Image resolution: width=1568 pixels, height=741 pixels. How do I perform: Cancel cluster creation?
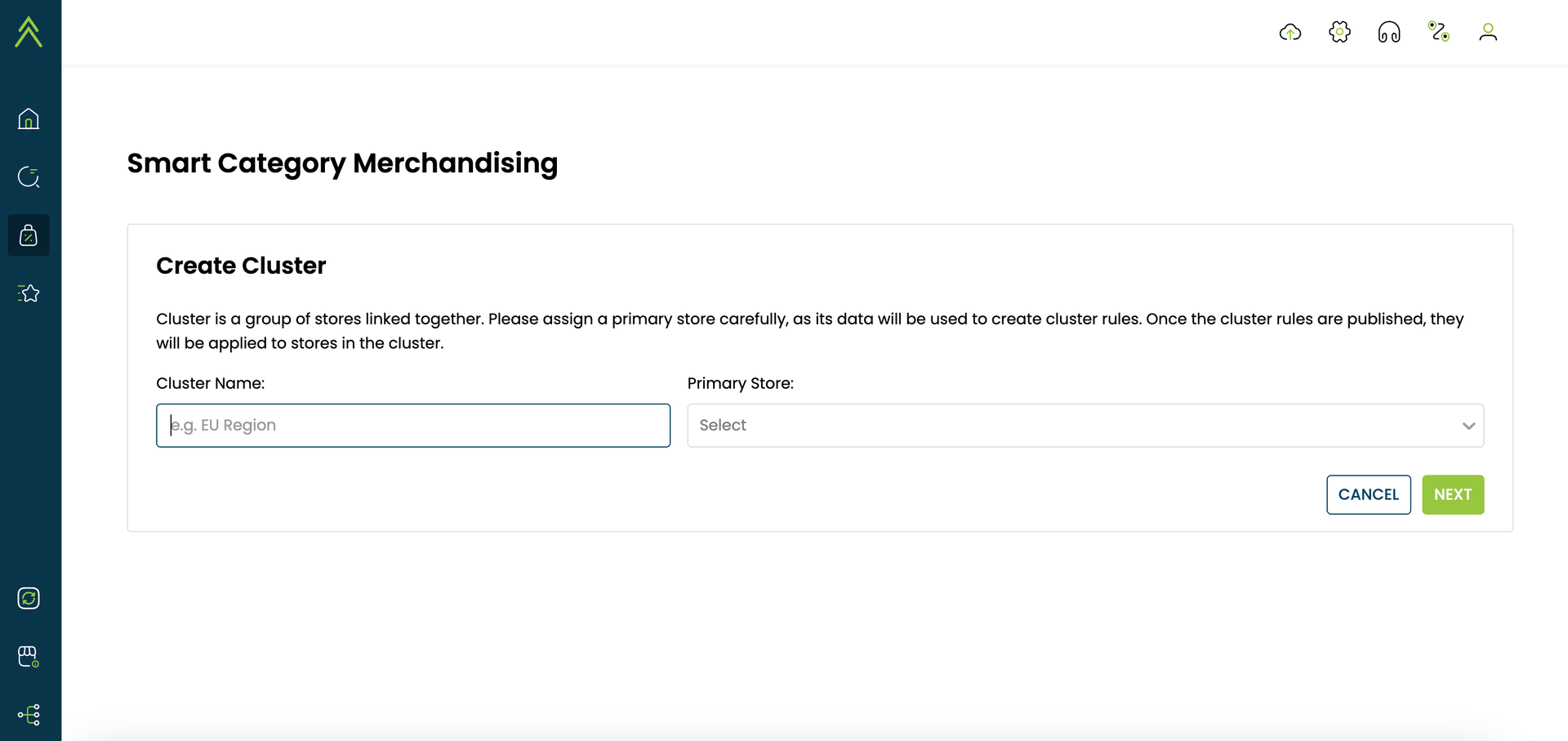tap(1369, 495)
